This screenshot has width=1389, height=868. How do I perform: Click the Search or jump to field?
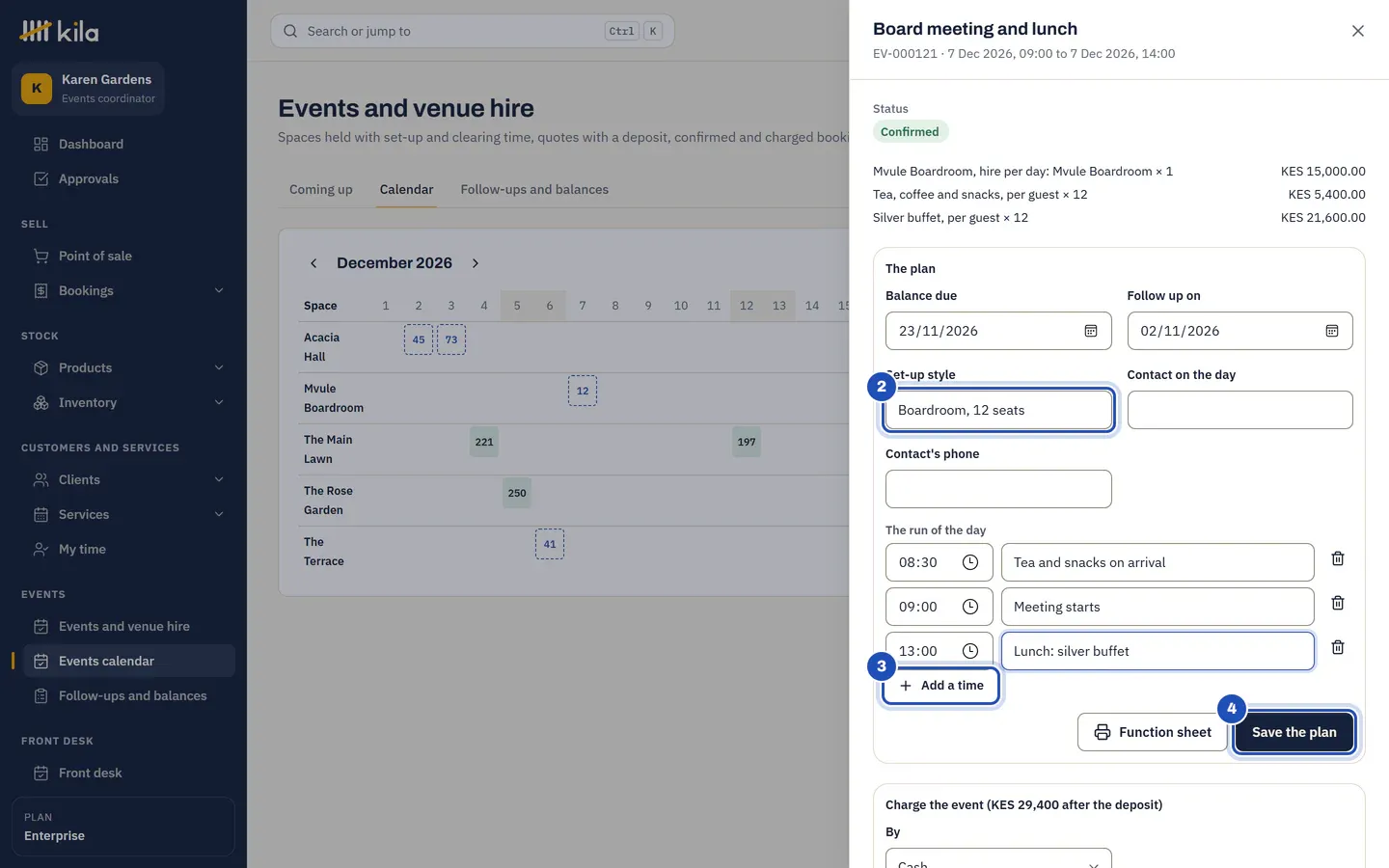pyautogui.click(x=473, y=31)
